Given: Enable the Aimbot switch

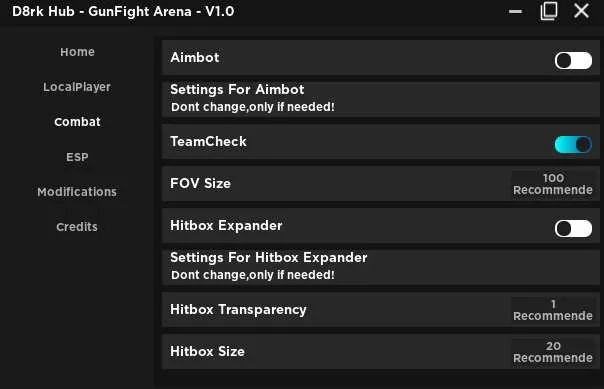Looking at the screenshot, I should 573,60.
